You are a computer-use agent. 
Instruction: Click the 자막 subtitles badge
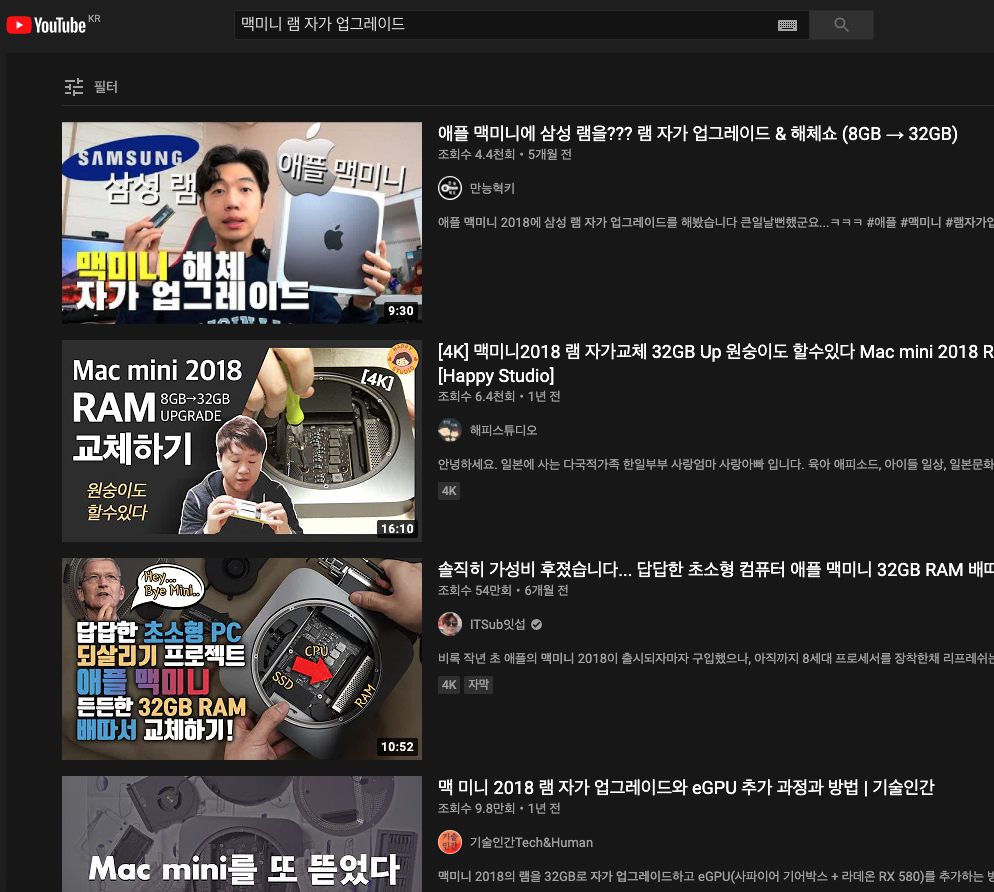pyautogui.click(x=479, y=685)
